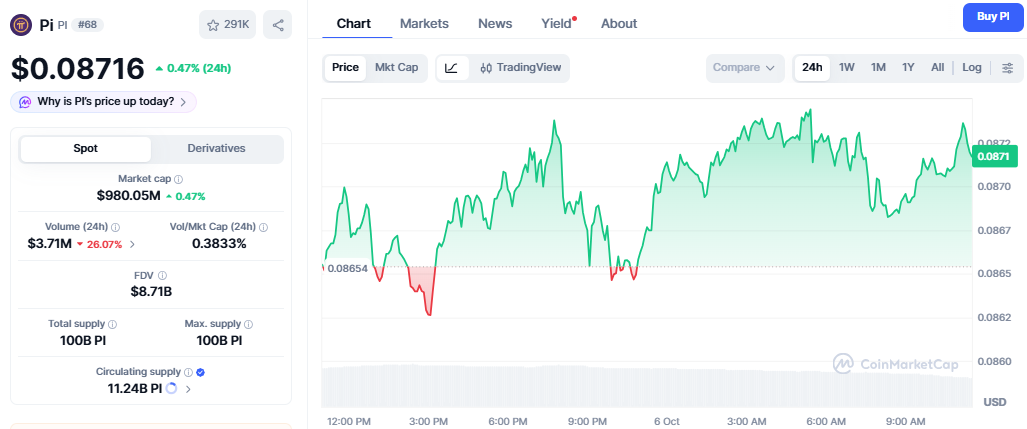
Task: Toggle Log scale on chart
Action: (972, 67)
